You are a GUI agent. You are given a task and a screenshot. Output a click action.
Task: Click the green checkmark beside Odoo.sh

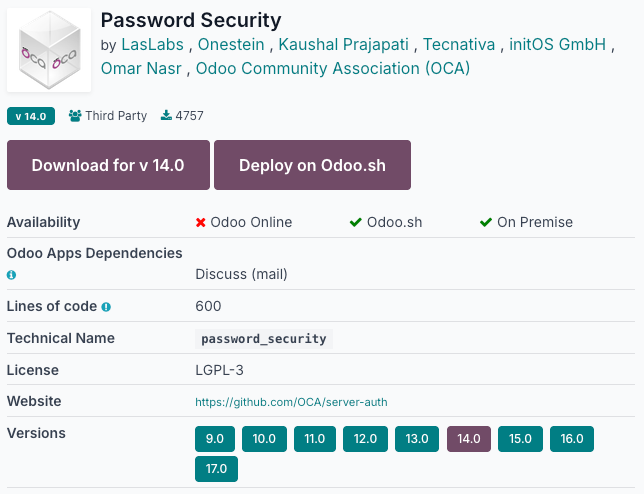(355, 222)
